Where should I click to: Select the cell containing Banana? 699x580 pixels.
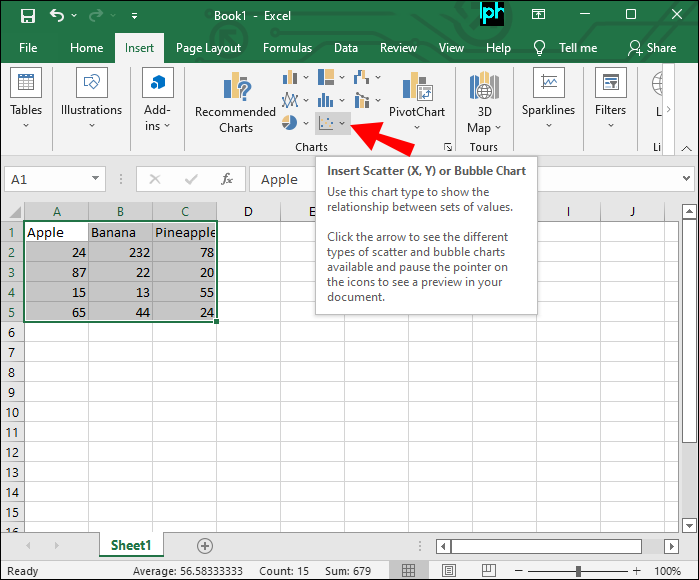click(120, 232)
